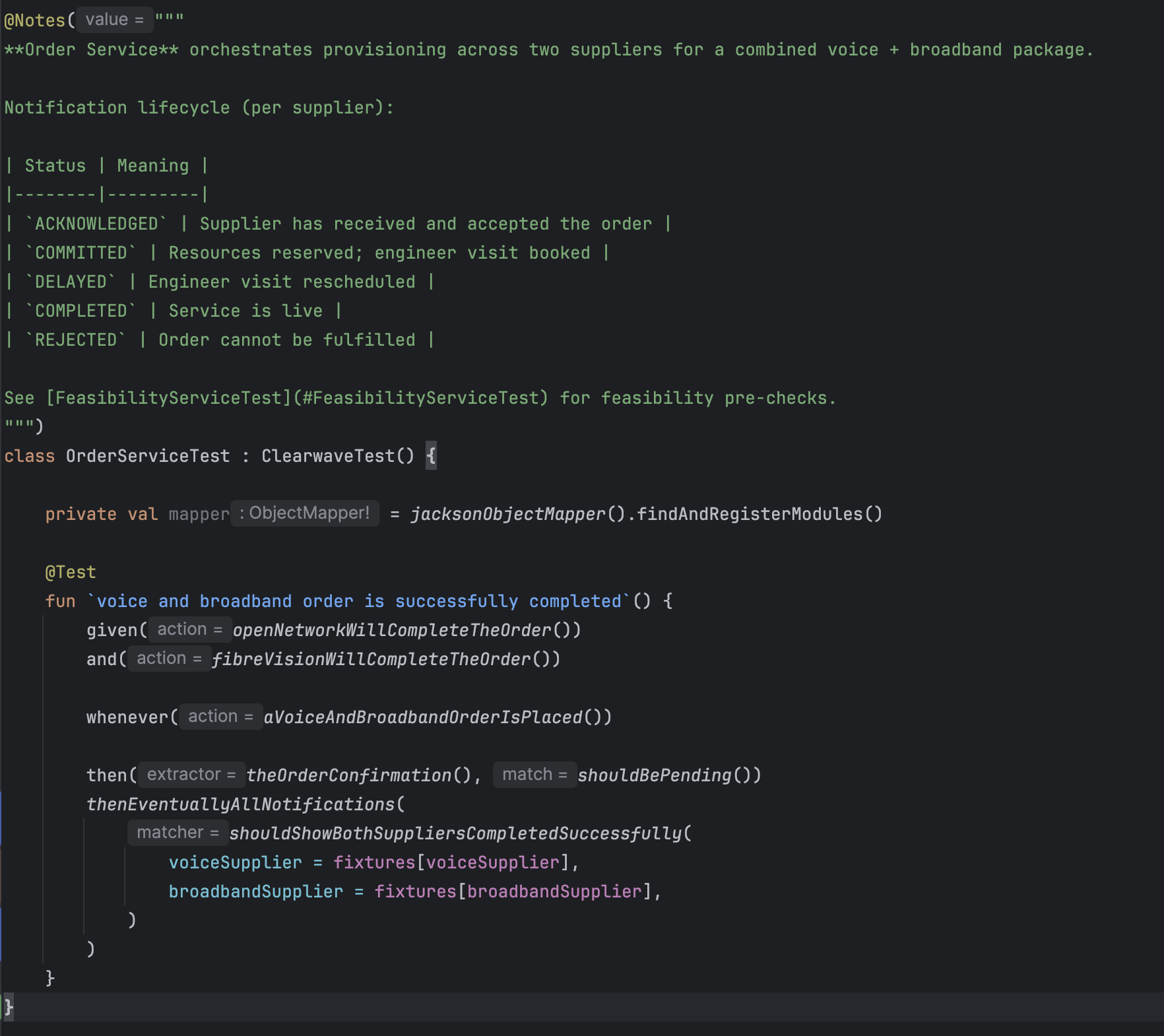Click 'Service is live' text
Screen dimensions: 1164x1036
[245, 311]
